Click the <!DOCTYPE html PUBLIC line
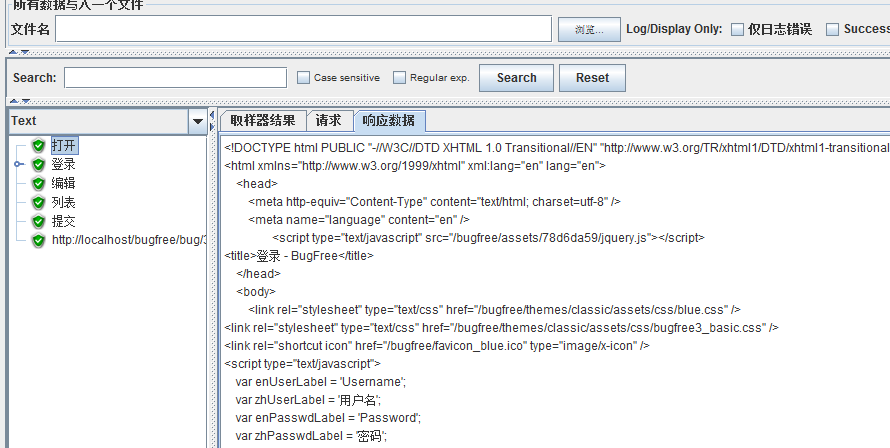Screen dimensions: 890x448 click(x=557, y=148)
